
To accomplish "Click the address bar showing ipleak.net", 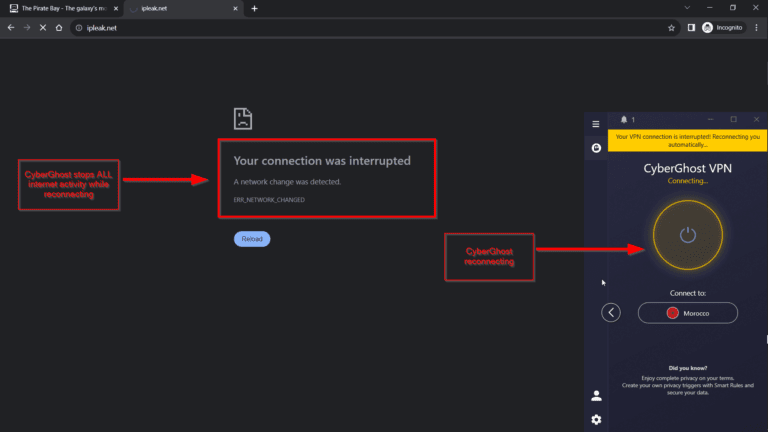I will point(350,27).
